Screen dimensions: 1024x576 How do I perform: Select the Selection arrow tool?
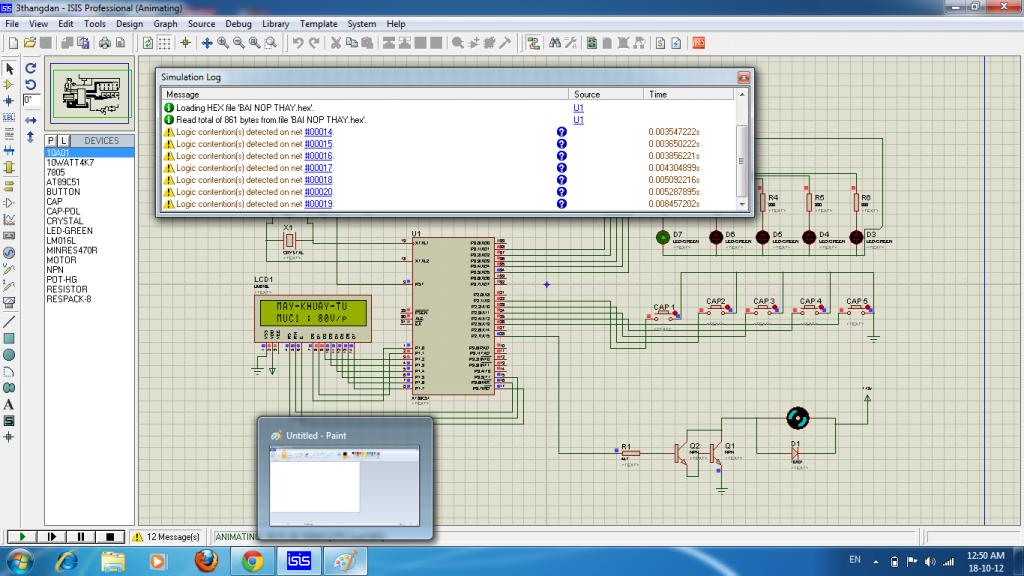[9, 69]
